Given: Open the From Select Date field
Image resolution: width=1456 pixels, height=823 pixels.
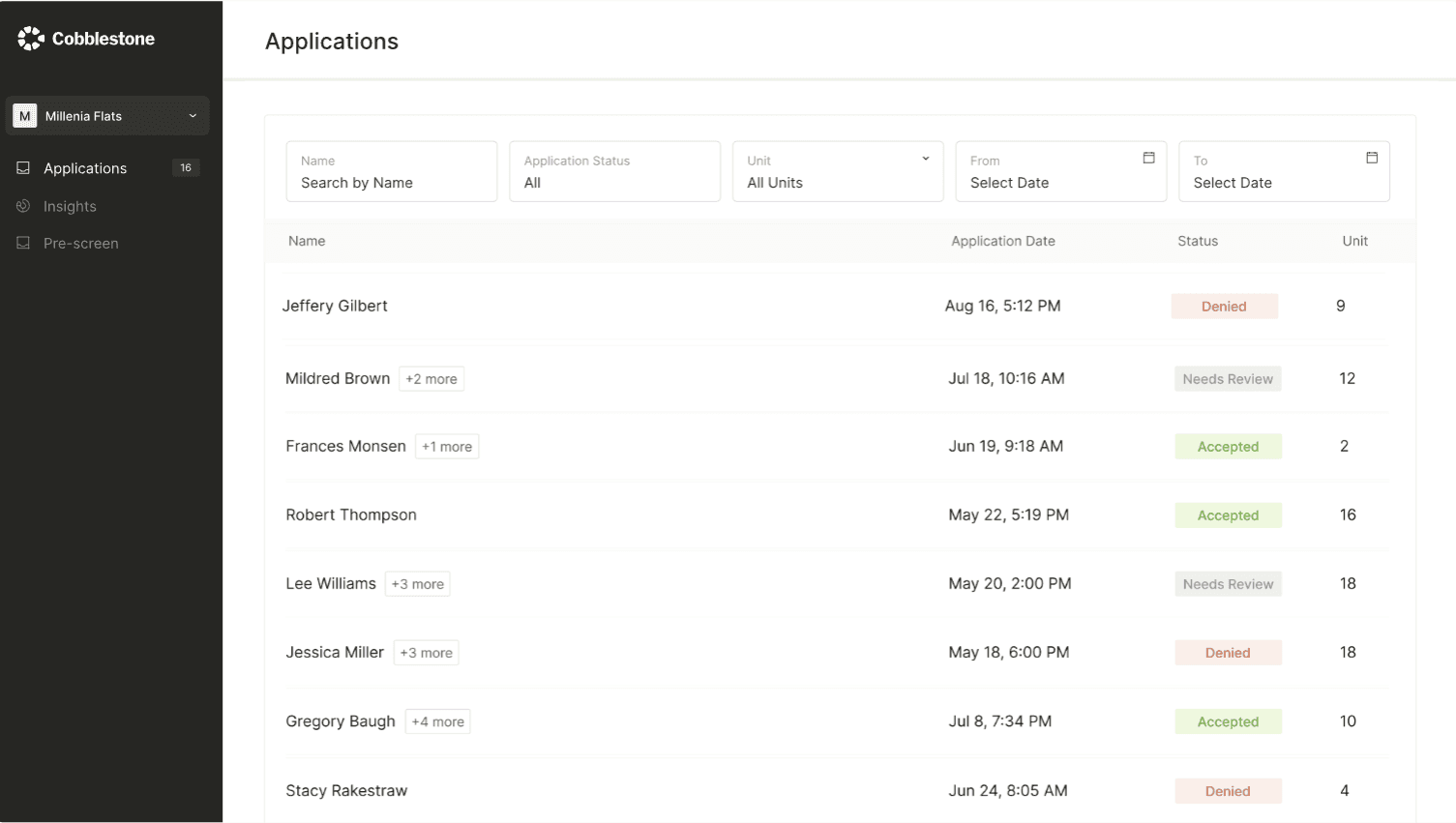Looking at the screenshot, I should click(x=1061, y=171).
